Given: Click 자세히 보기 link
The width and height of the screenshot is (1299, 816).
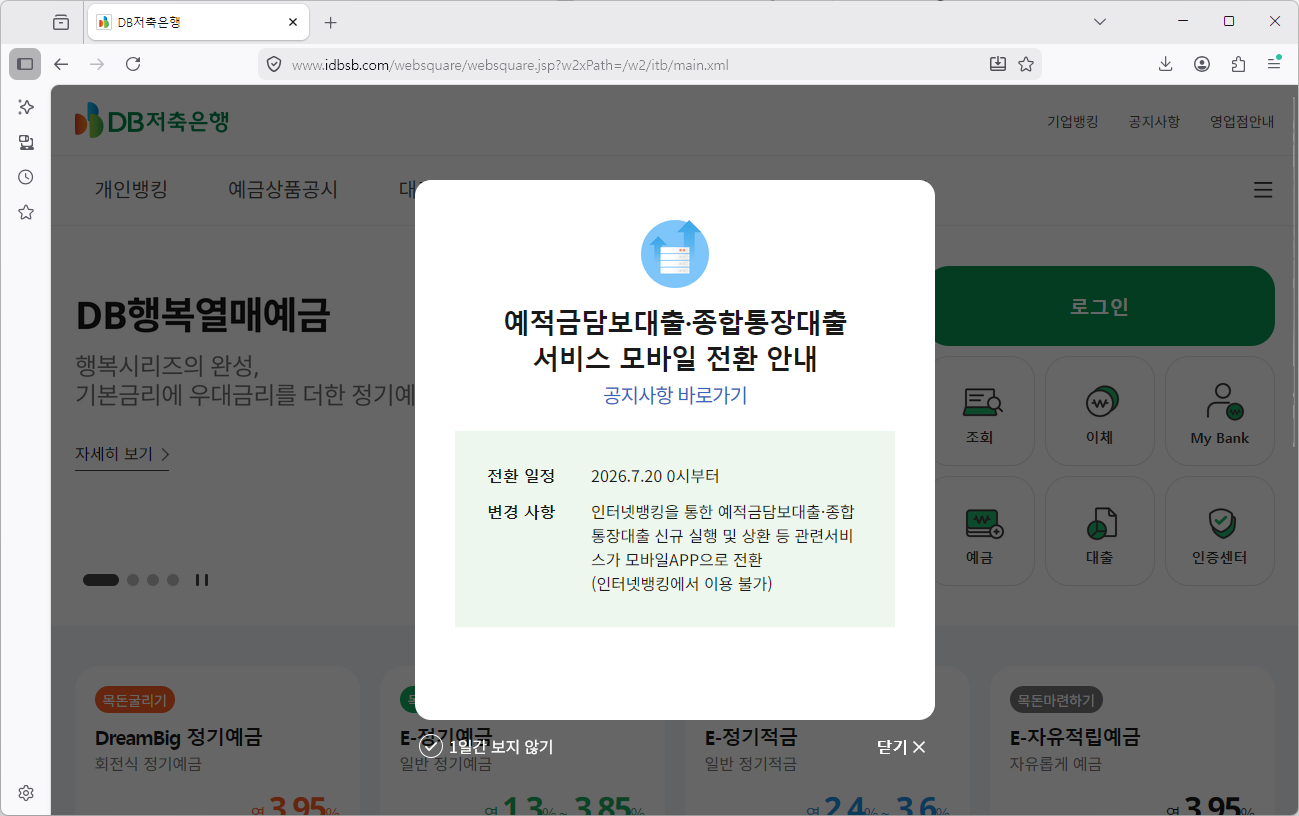Looking at the screenshot, I should [x=122, y=455].
